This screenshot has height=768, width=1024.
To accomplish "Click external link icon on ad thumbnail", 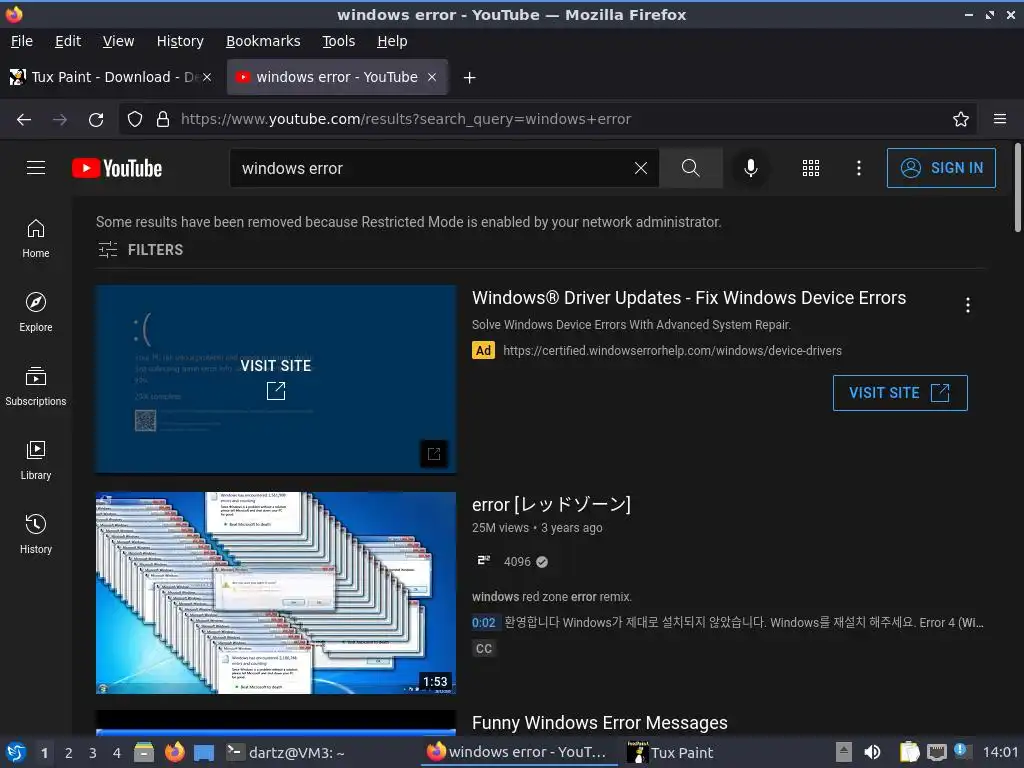I will point(434,453).
